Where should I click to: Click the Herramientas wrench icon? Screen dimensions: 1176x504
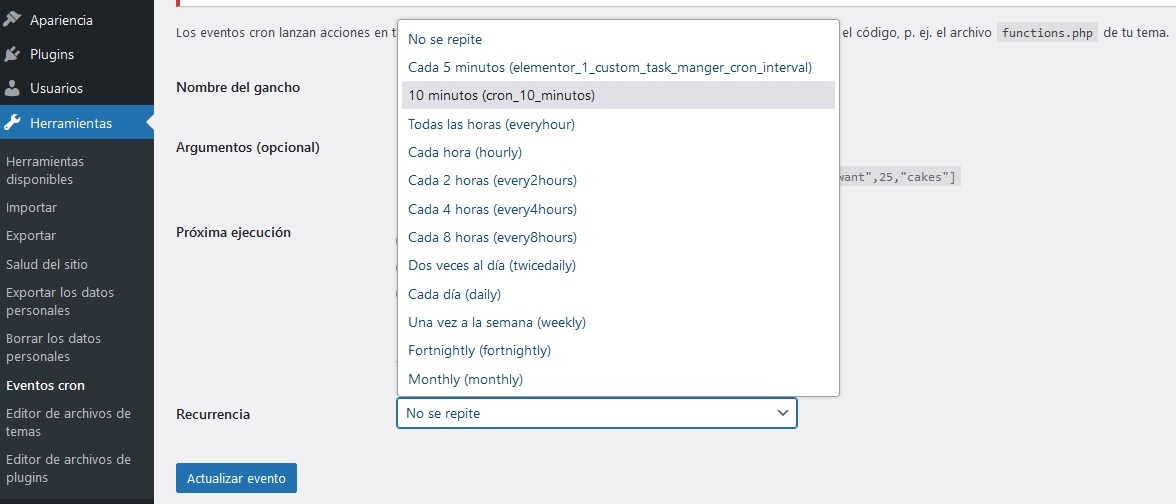click(13, 123)
